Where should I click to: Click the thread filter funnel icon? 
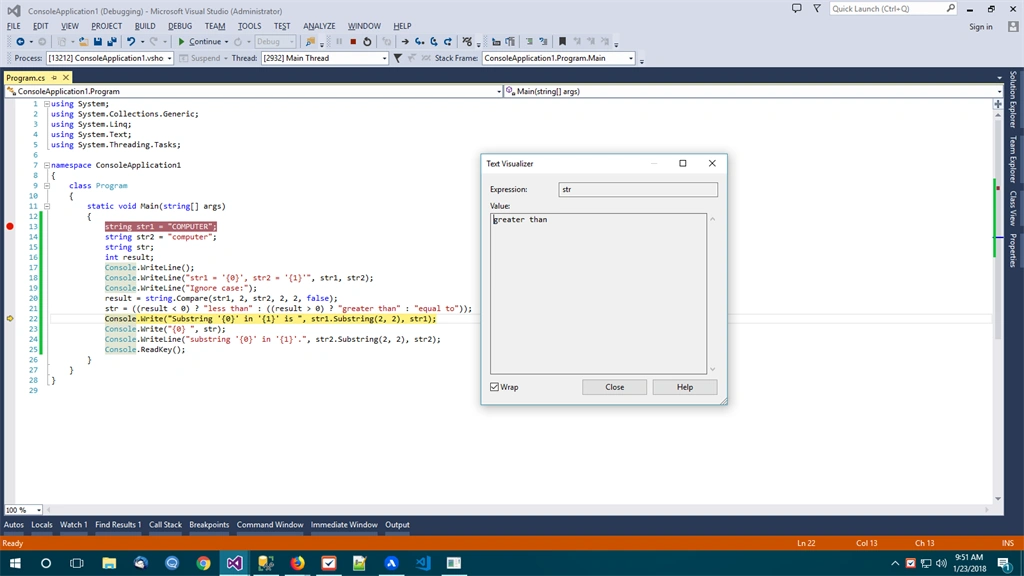pos(397,58)
